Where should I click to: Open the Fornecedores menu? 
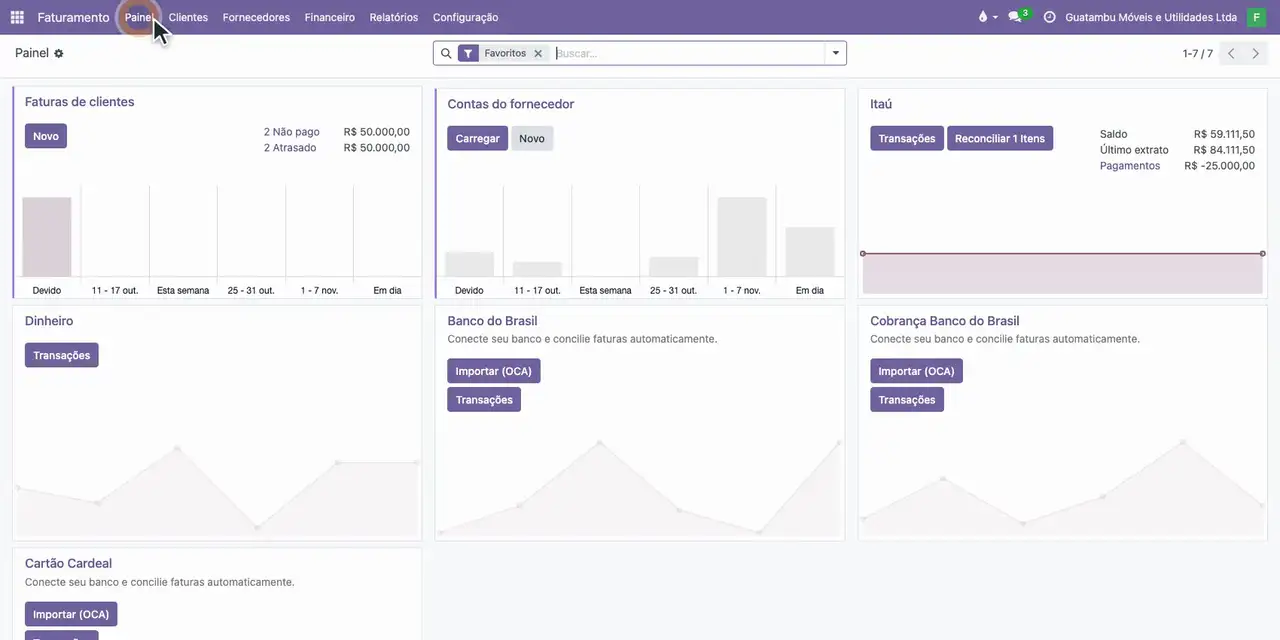tap(256, 17)
